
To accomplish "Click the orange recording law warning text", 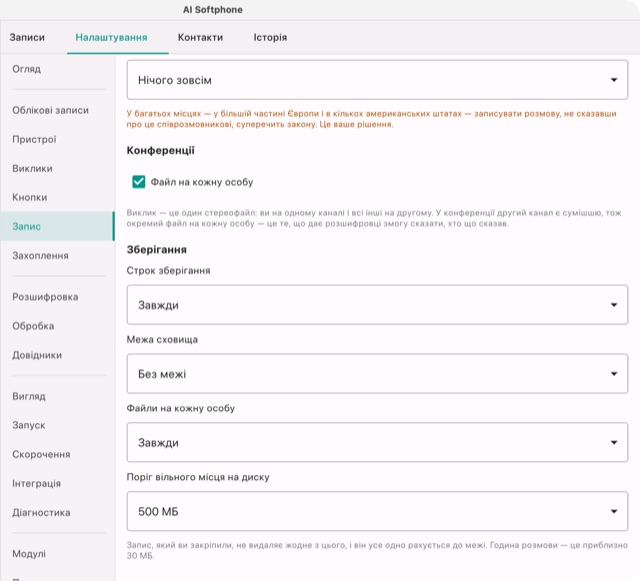I will point(371,119).
